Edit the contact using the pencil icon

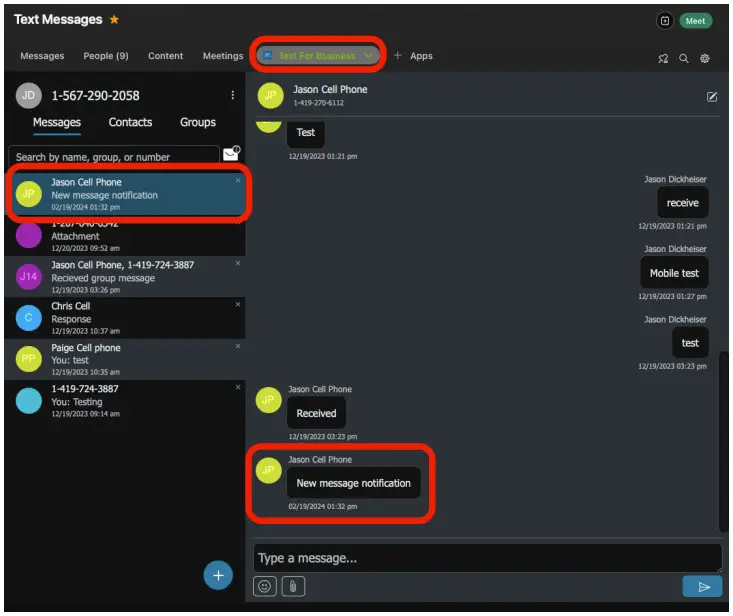coord(711,97)
